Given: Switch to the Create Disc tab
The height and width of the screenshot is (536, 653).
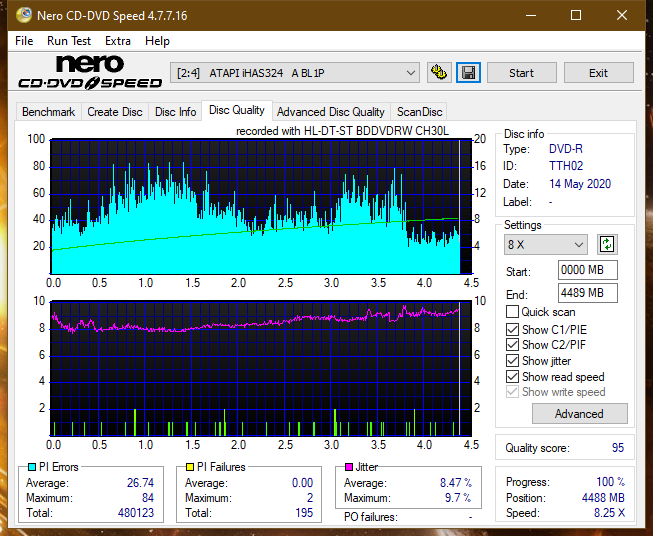Looking at the screenshot, I should pos(115,112).
